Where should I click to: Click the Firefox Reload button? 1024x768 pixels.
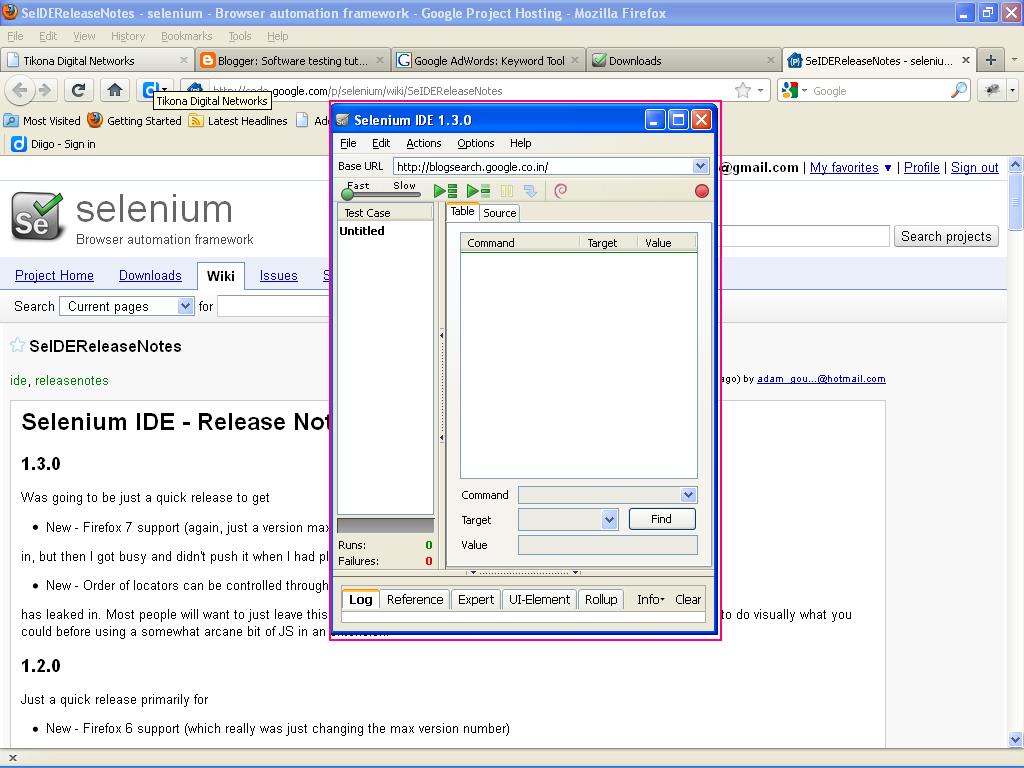[78, 90]
